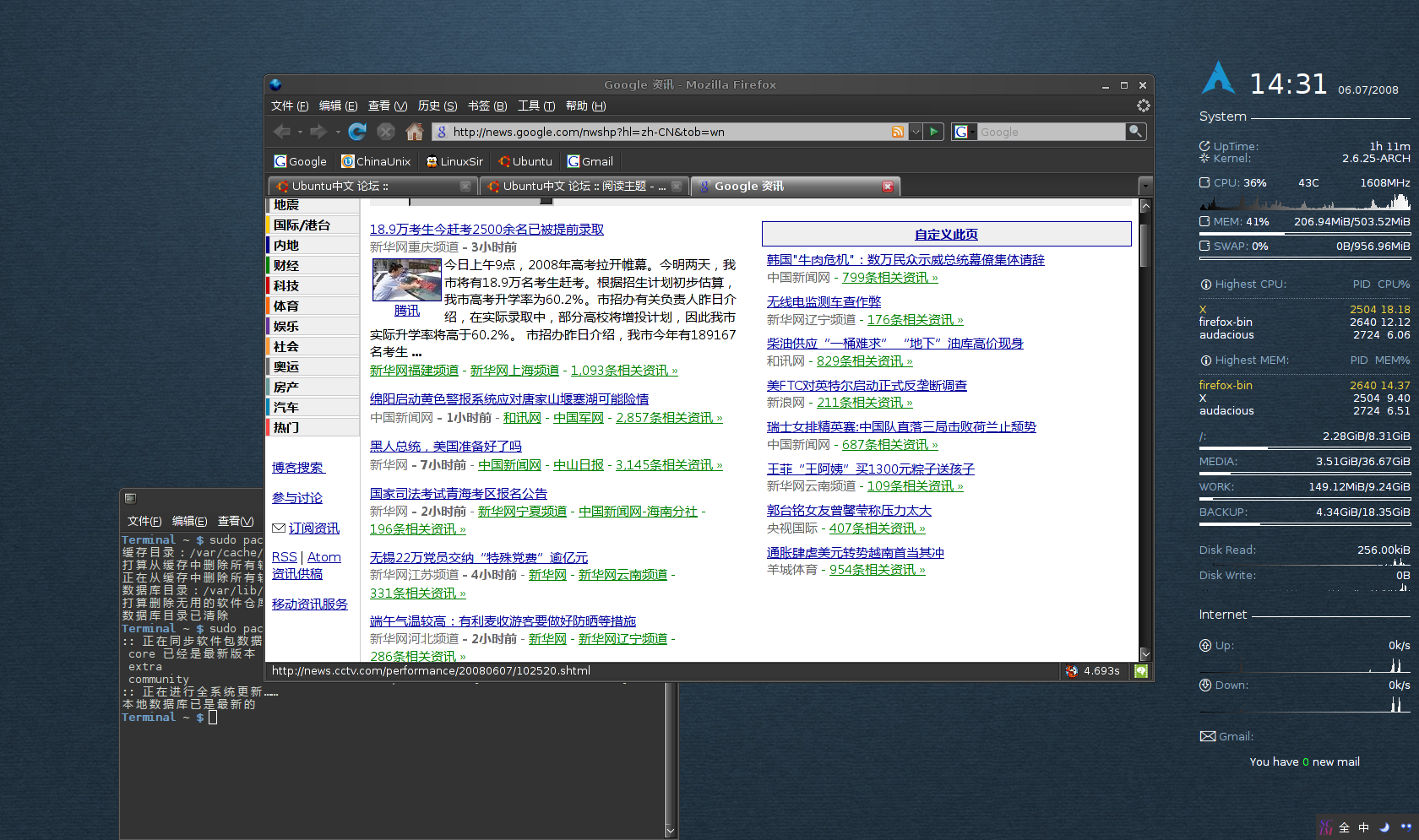The width and height of the screenshot is (1419, 840).
Task: Open the Atom feed link
Action: pos(323,557)
